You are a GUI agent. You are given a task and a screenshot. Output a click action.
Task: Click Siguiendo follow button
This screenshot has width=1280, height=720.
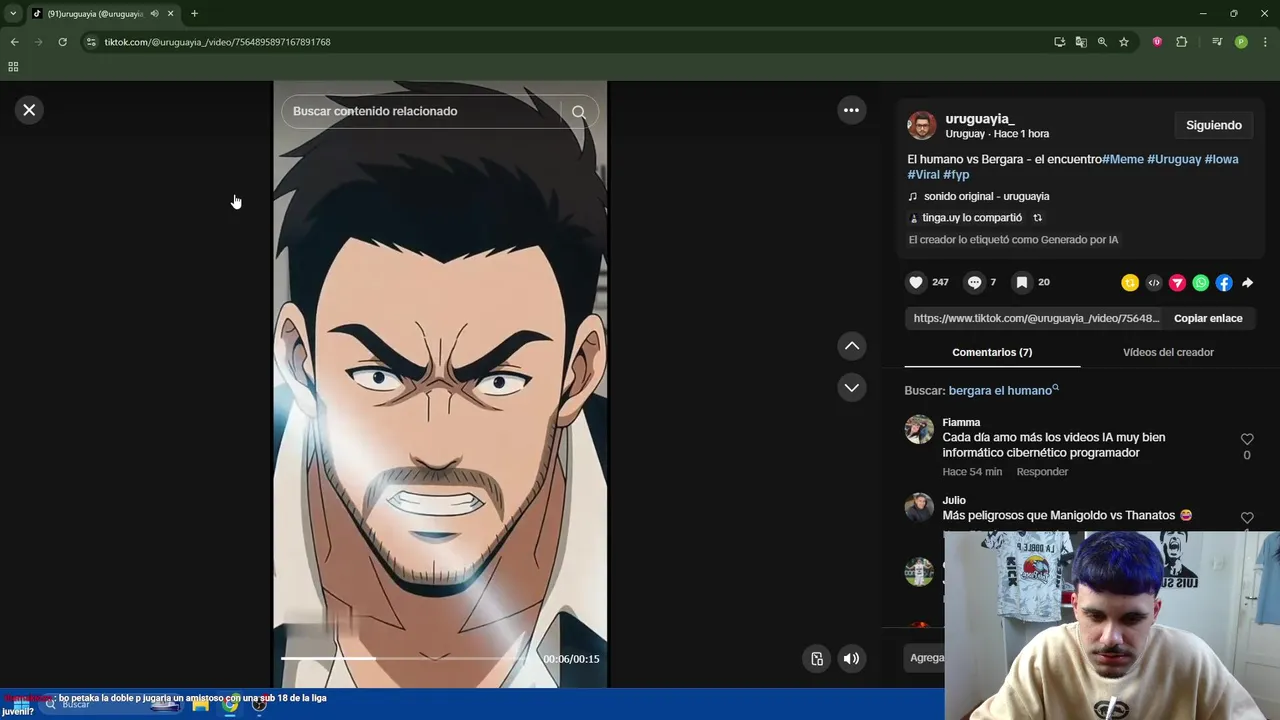pos(1214,125)
